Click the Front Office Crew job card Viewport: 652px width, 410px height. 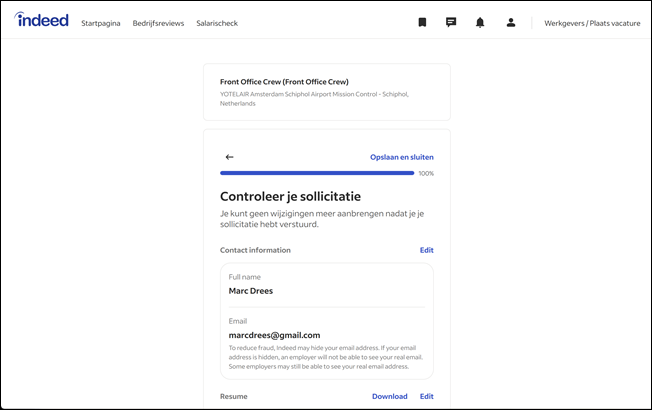click(326, 92)
